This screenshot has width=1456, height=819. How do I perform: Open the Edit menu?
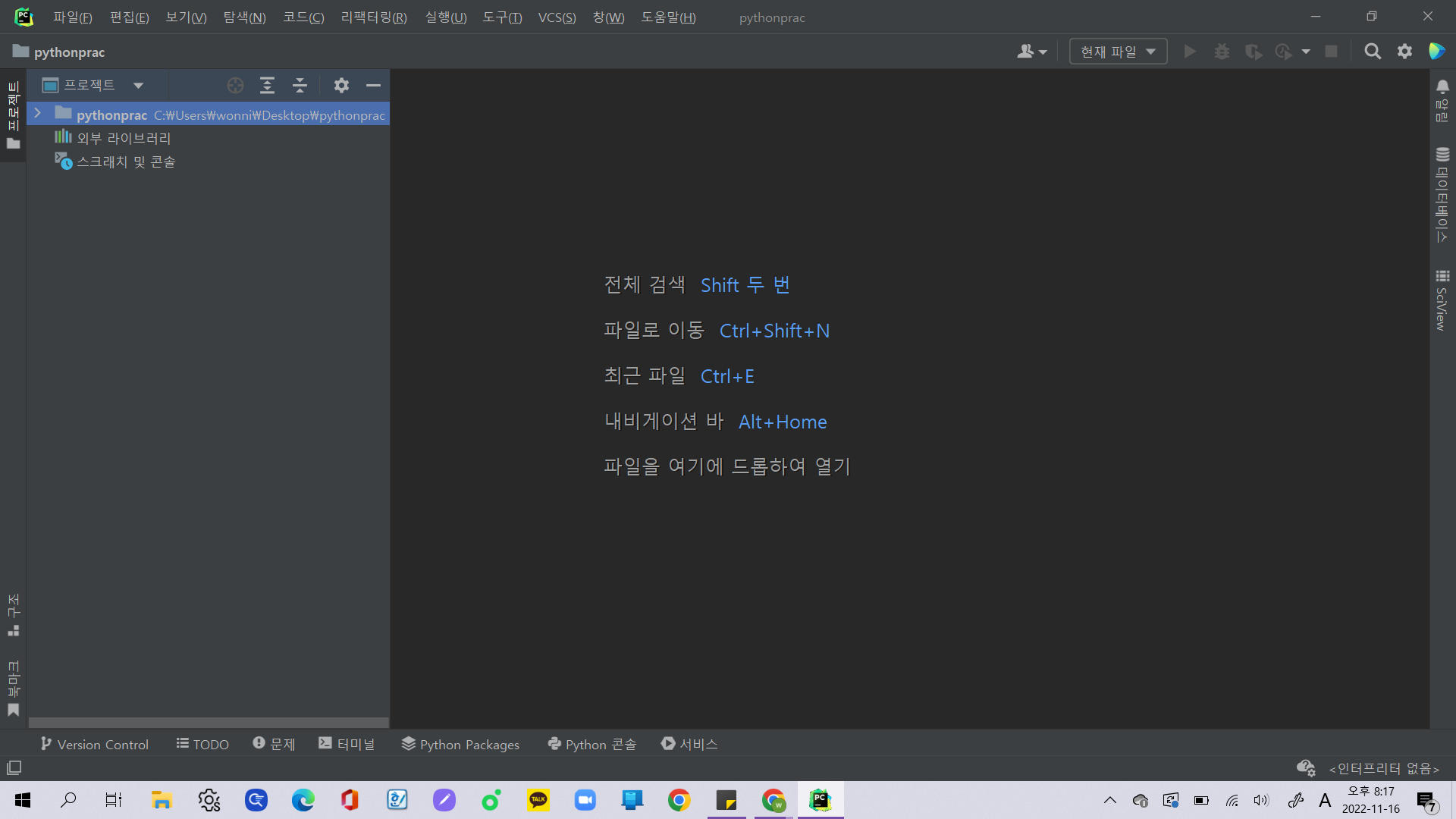pyautogui.click(x=130, y=17)
